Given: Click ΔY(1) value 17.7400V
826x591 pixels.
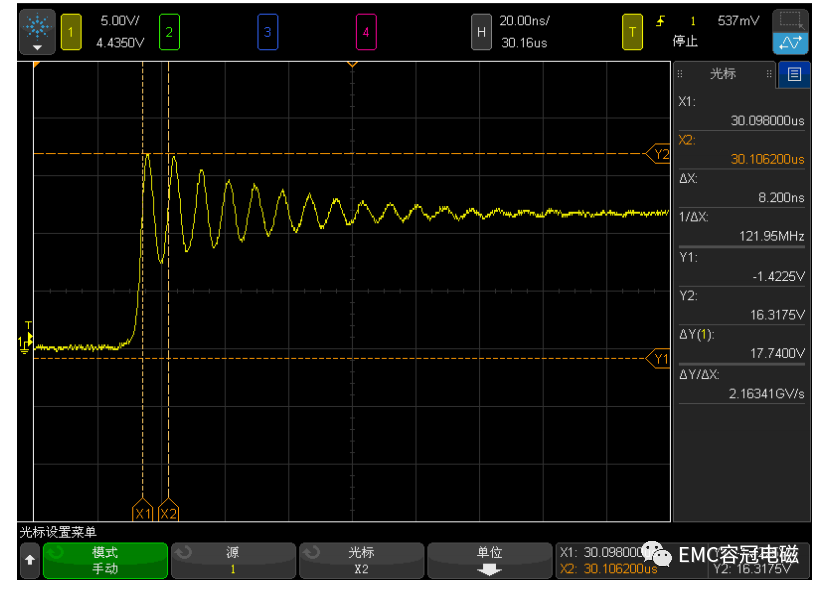Looking at the screenshot, I should [x=778, y=353].
